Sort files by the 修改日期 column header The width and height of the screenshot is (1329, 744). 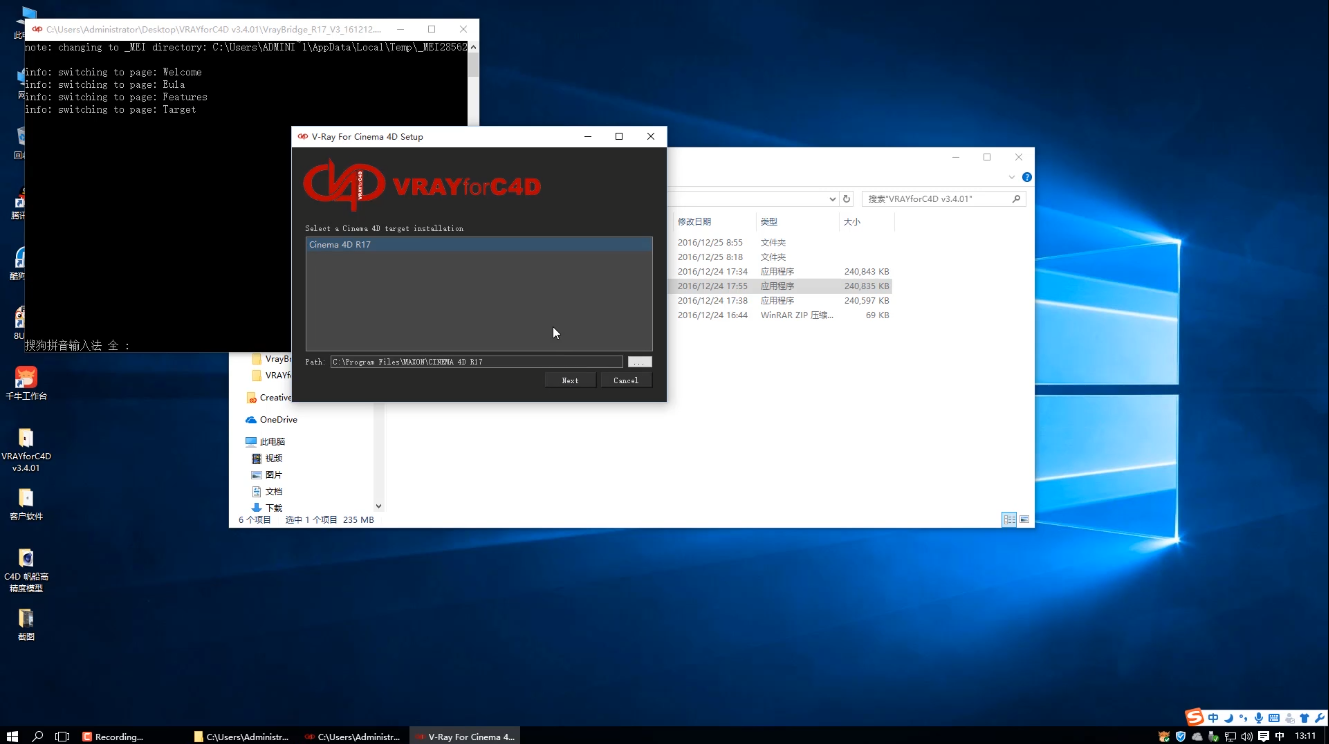[695, 222]
